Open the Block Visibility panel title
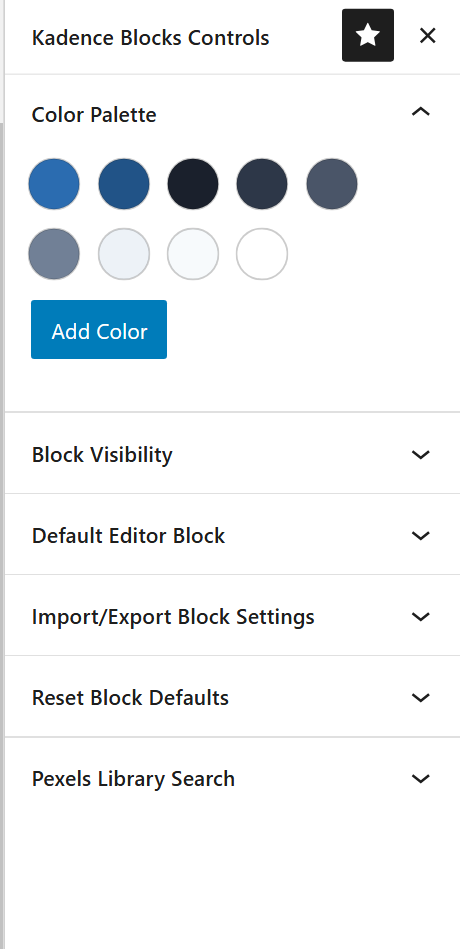Screen dimensions: 460x949 pyautogui.click(x=102, y=455)
